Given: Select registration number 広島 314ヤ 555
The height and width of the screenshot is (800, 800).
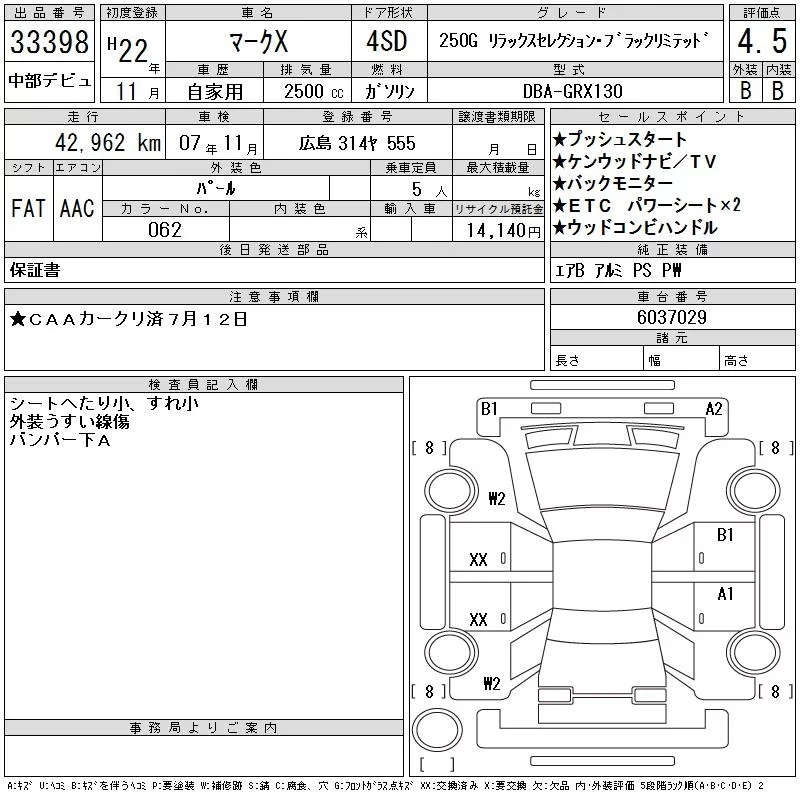Looking at the screenshot, I should 357,143.
